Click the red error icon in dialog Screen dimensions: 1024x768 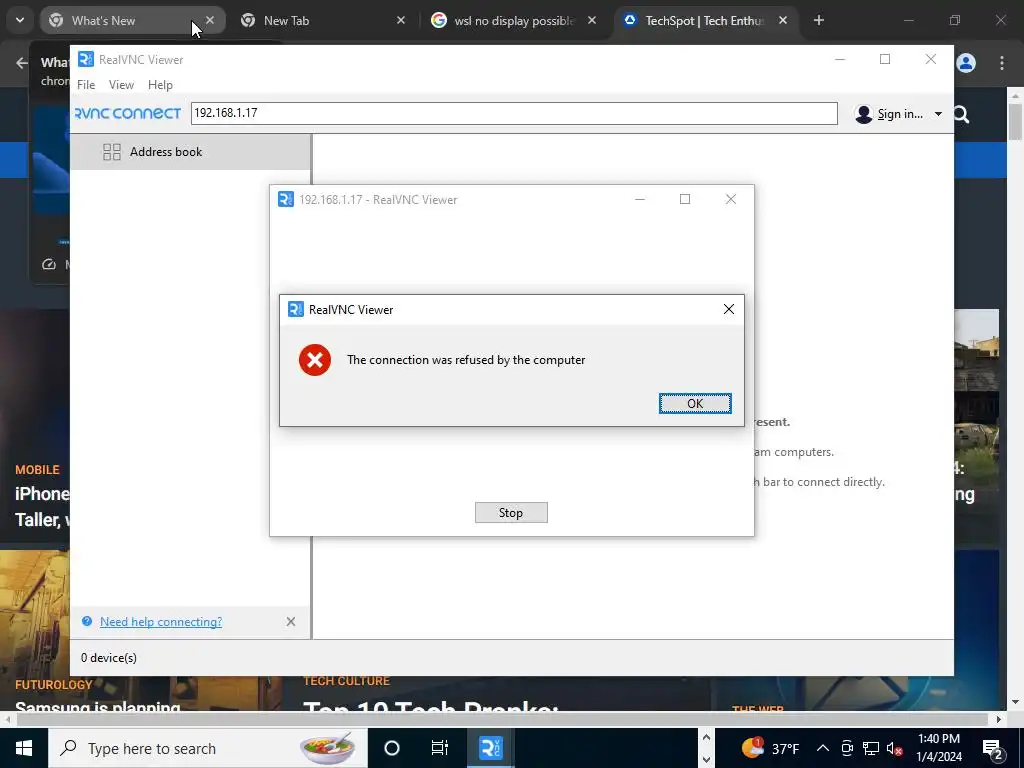coord(315,360)
